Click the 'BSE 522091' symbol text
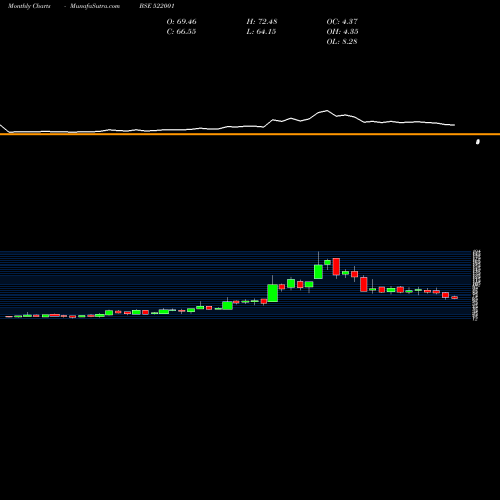500x500 pixels. point(157,6)
